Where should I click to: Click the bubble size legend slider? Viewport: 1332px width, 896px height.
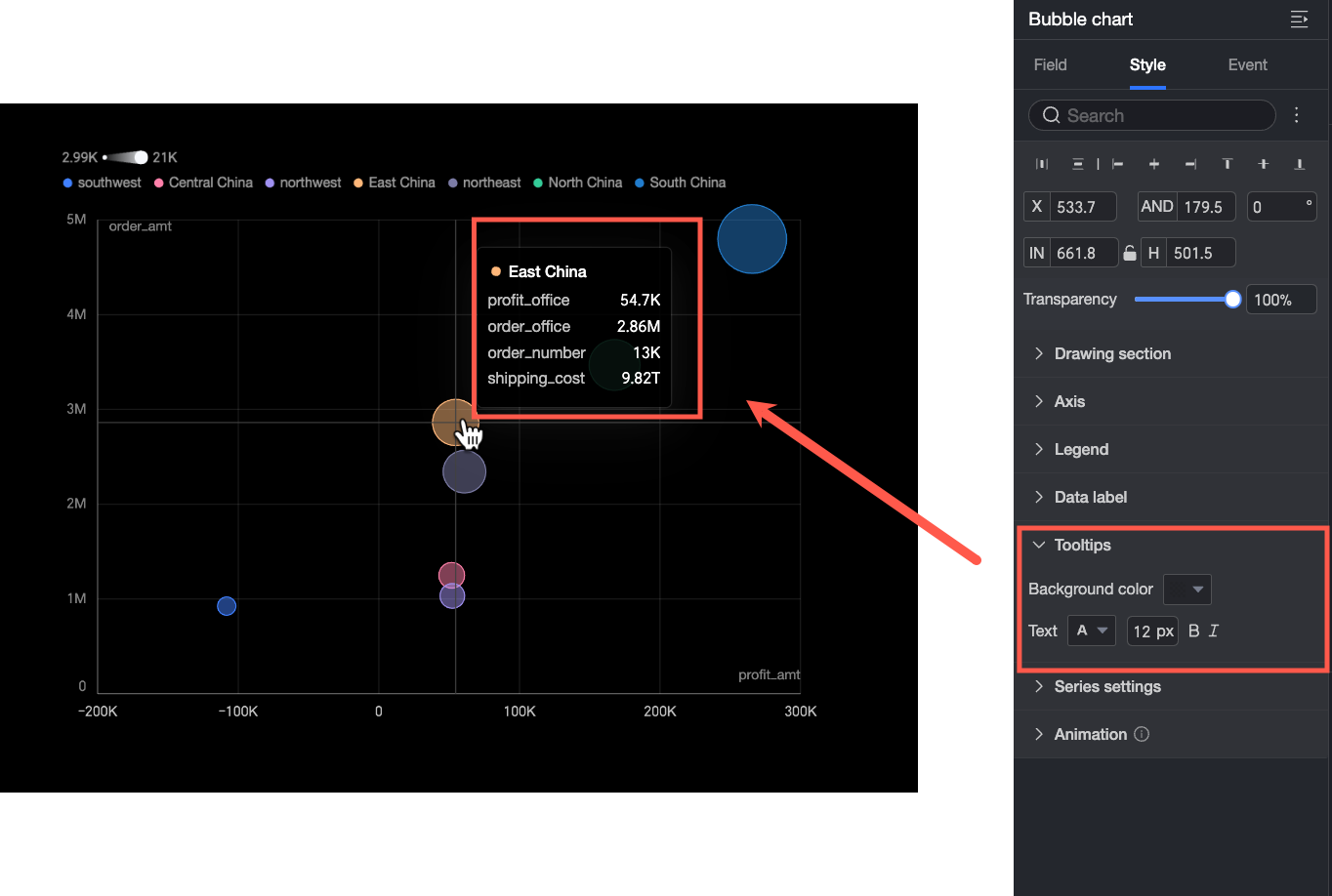[126, 157]
